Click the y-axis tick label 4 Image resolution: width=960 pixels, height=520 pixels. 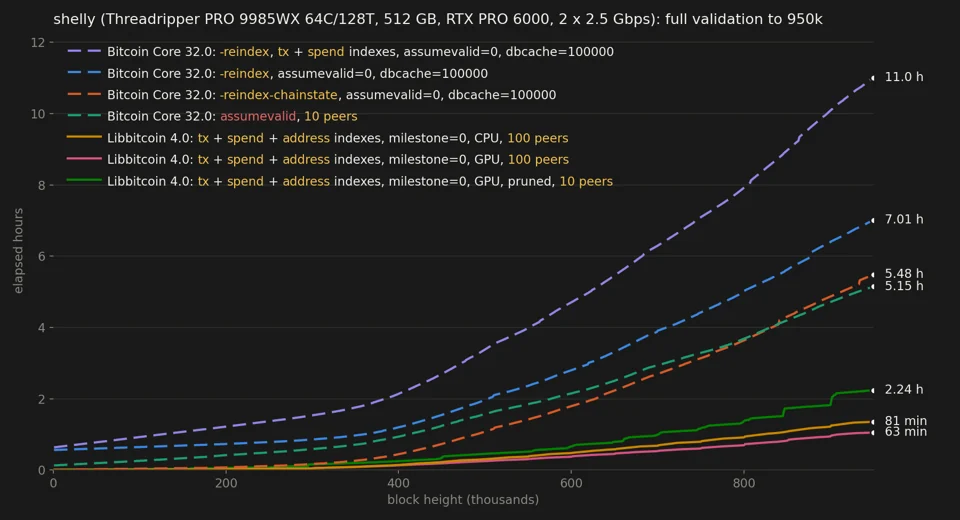click(42, 328)
